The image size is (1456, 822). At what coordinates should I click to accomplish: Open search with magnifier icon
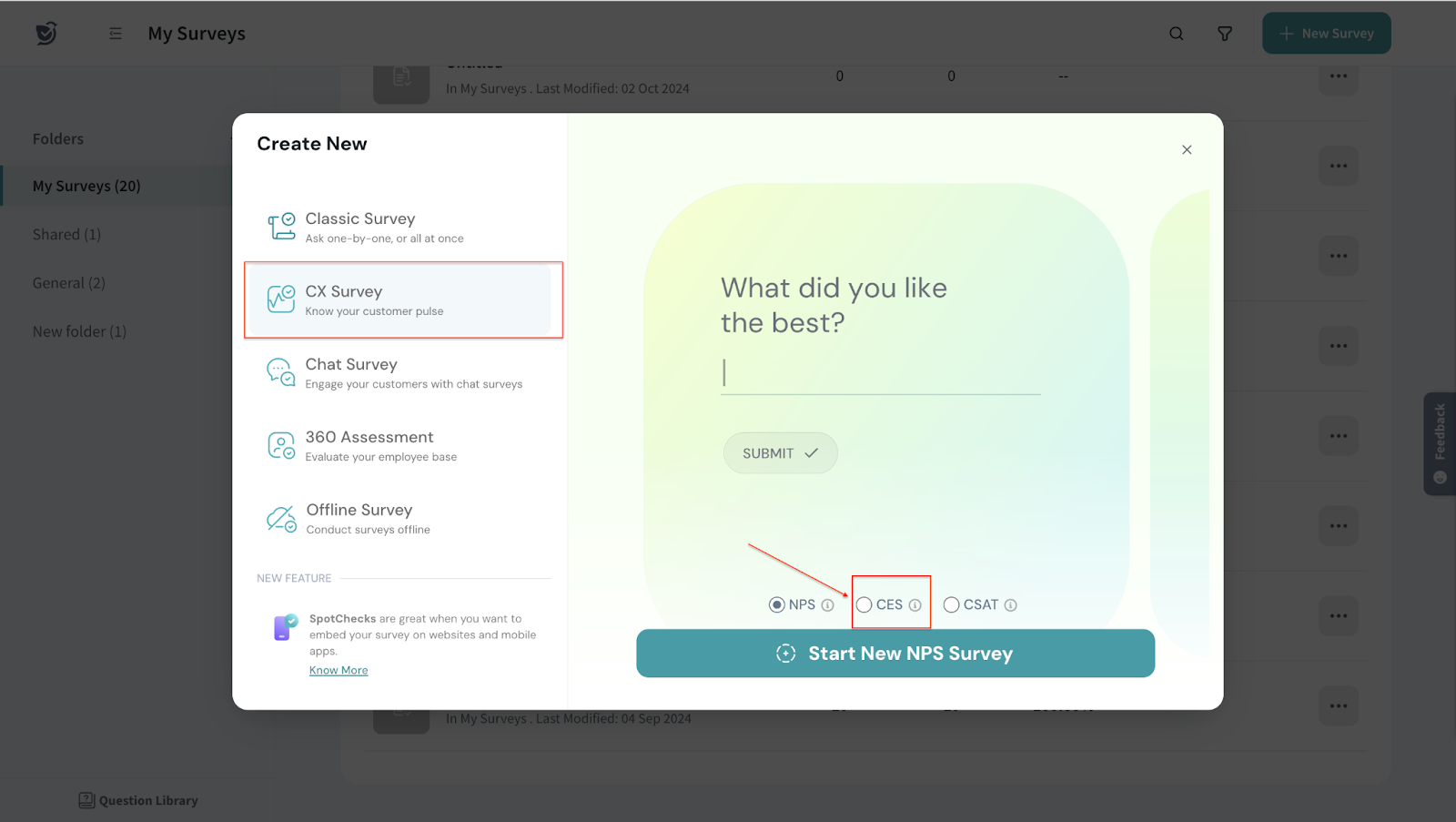1176,34
